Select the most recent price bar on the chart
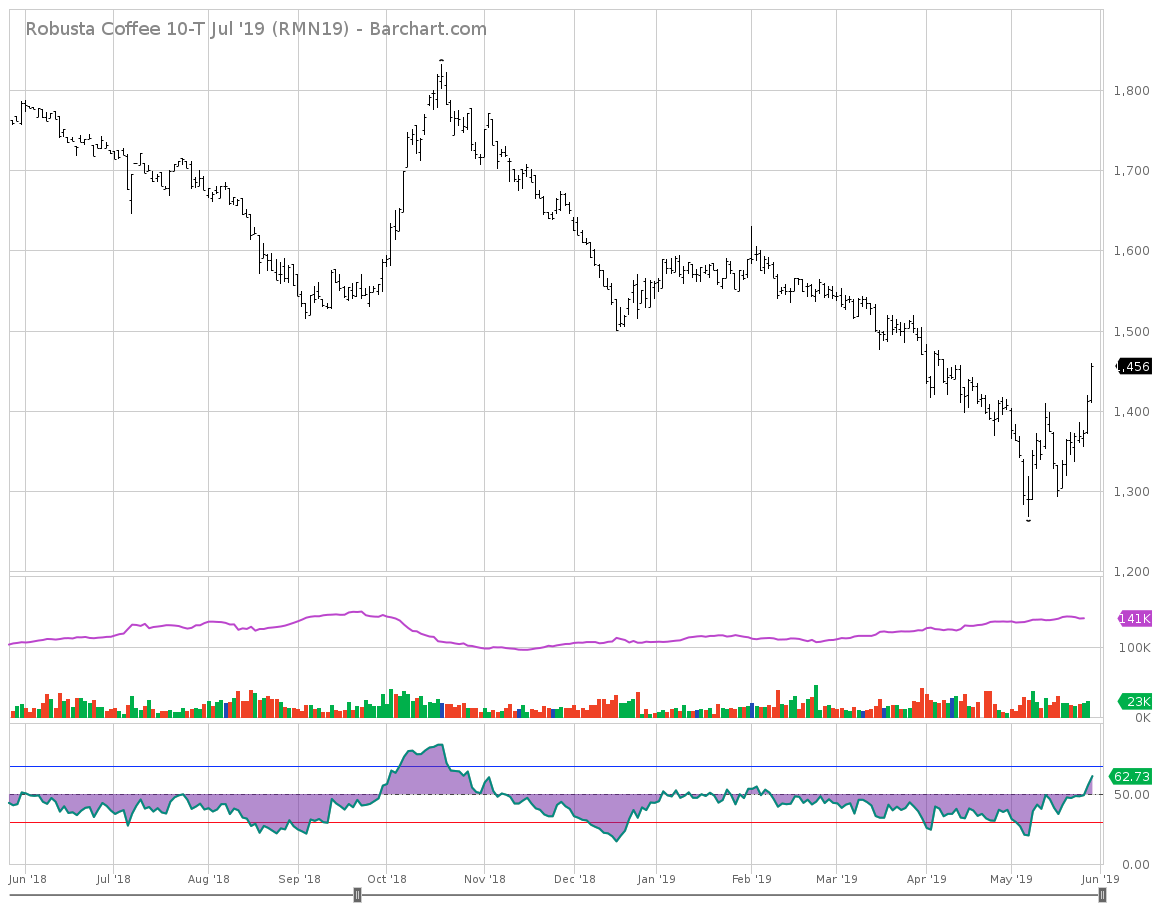1155x910 pixels. click(1092, 380)
